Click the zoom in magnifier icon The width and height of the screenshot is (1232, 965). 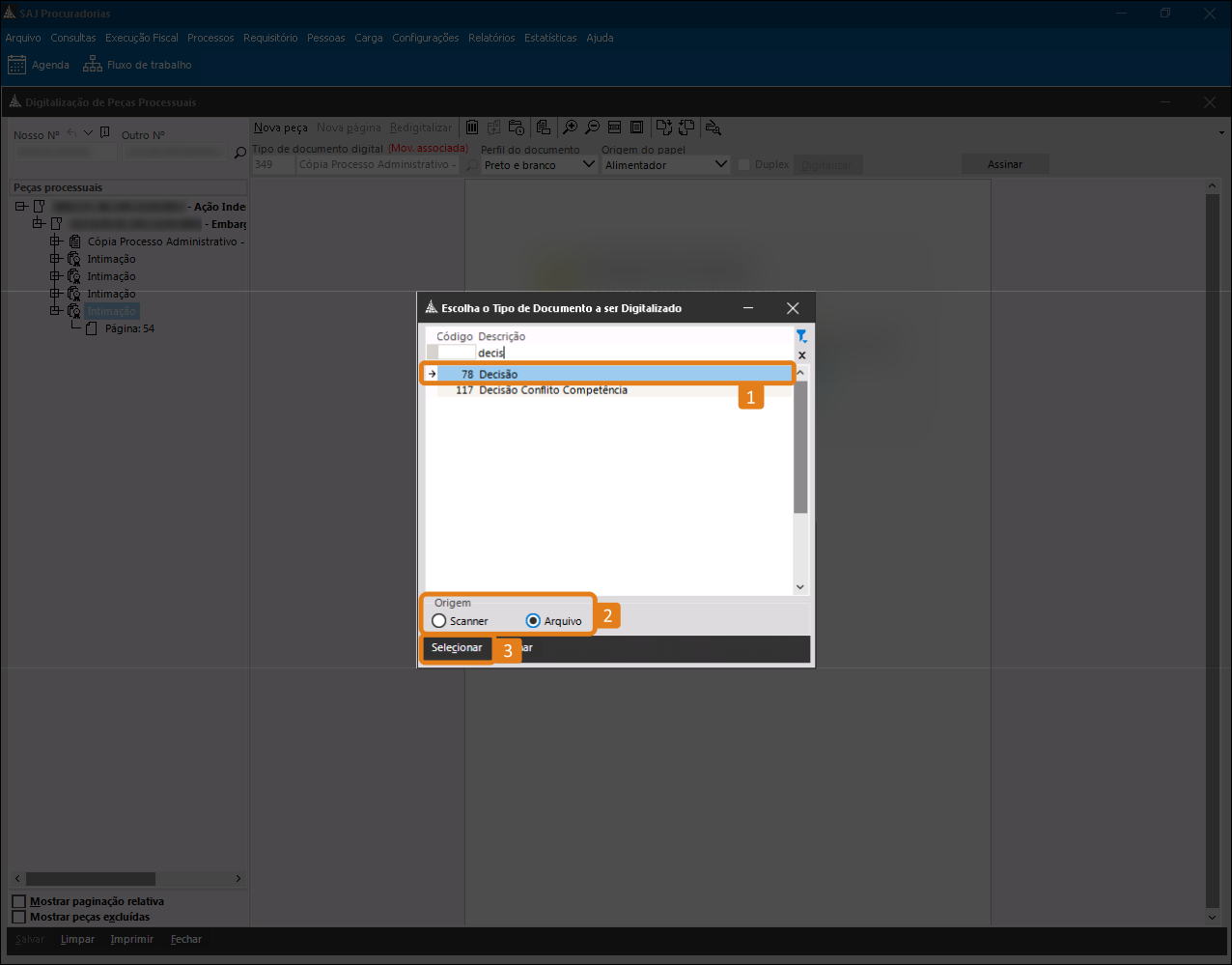pos(571,128)
